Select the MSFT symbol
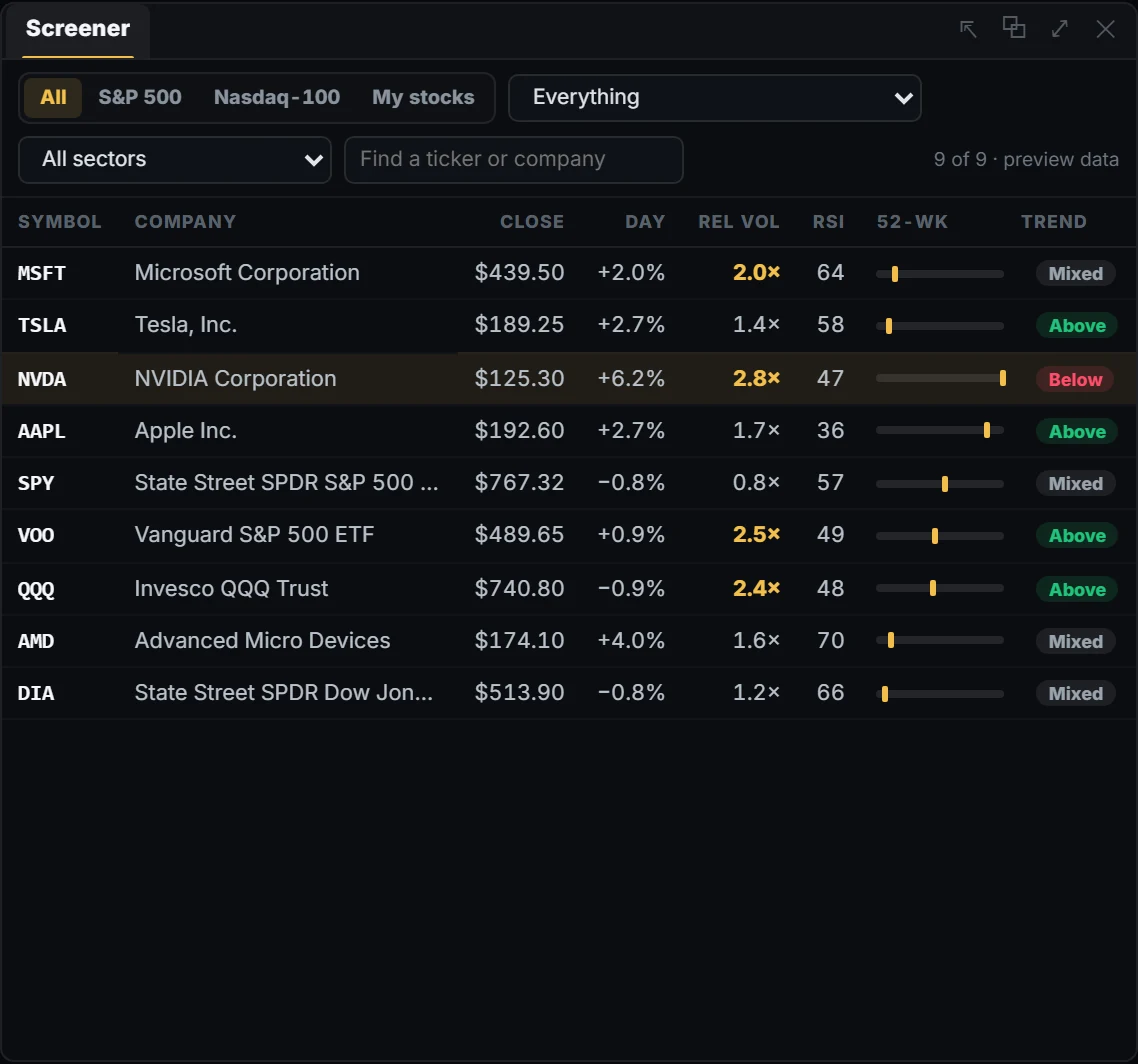 pos(41,274)
